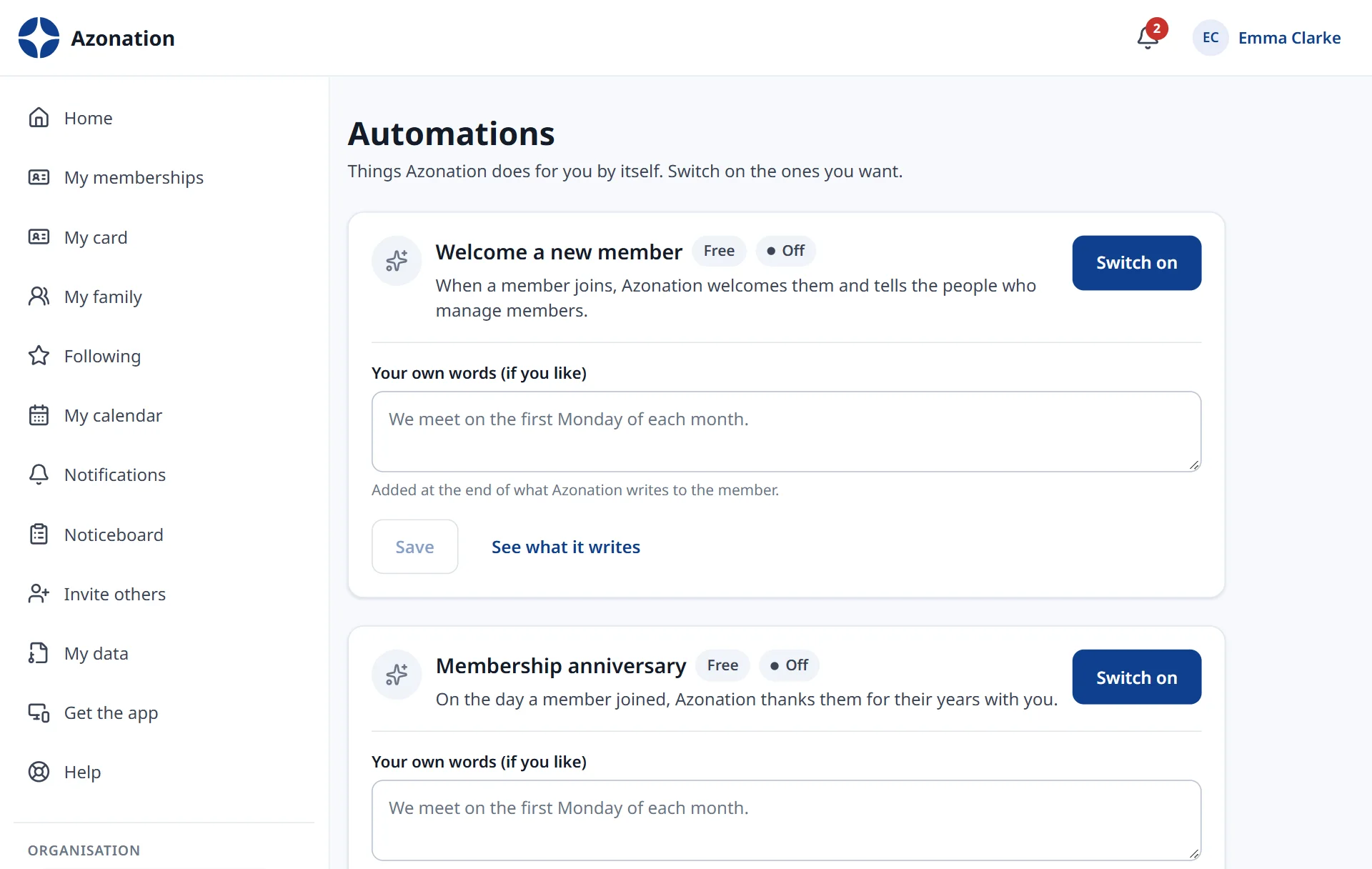Click the Off status badge for Welcome member
The width and height of the screenshot is (1372, 869).
tap(785, 251)
